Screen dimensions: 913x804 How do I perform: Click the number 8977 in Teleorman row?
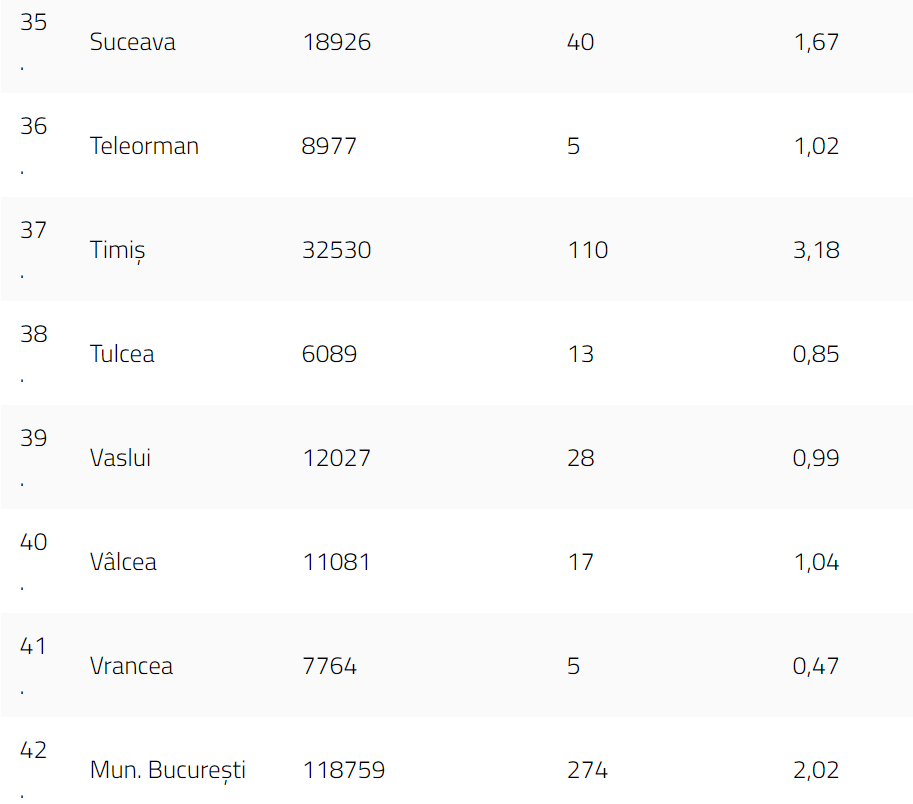pos(329,147)
